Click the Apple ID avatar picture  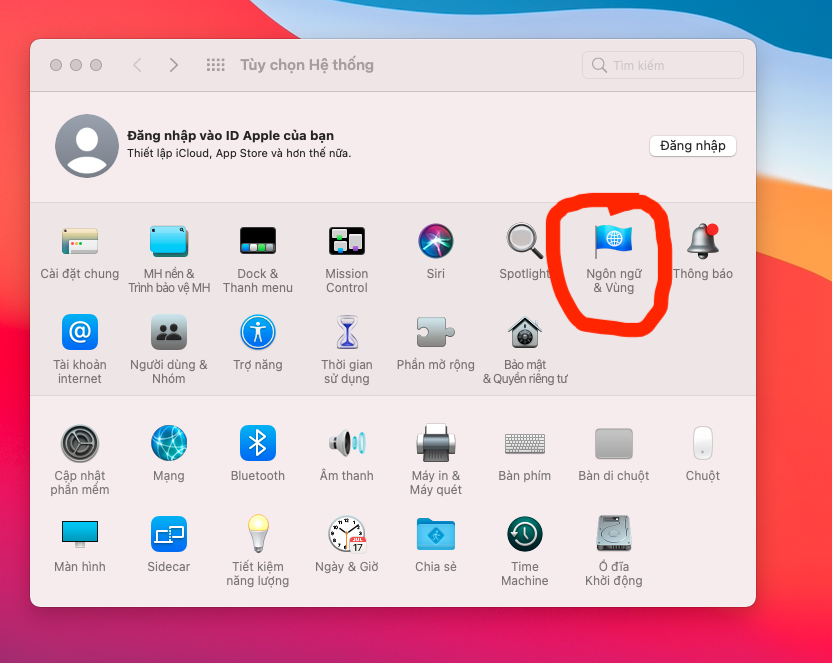click(x=86, y=146)
